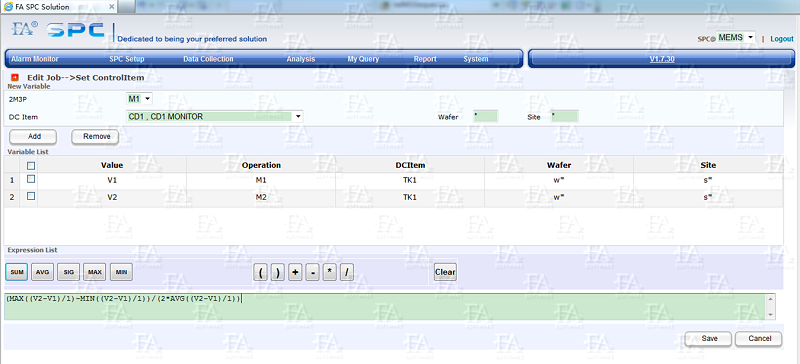
Task: Insert the minus operator
Action: click(x=312, y=273)
